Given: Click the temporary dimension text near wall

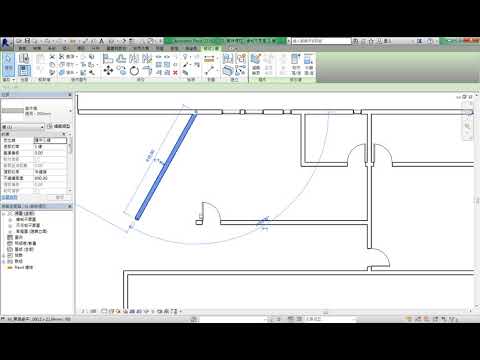Looking at the screenshot, I should [151, 155].
